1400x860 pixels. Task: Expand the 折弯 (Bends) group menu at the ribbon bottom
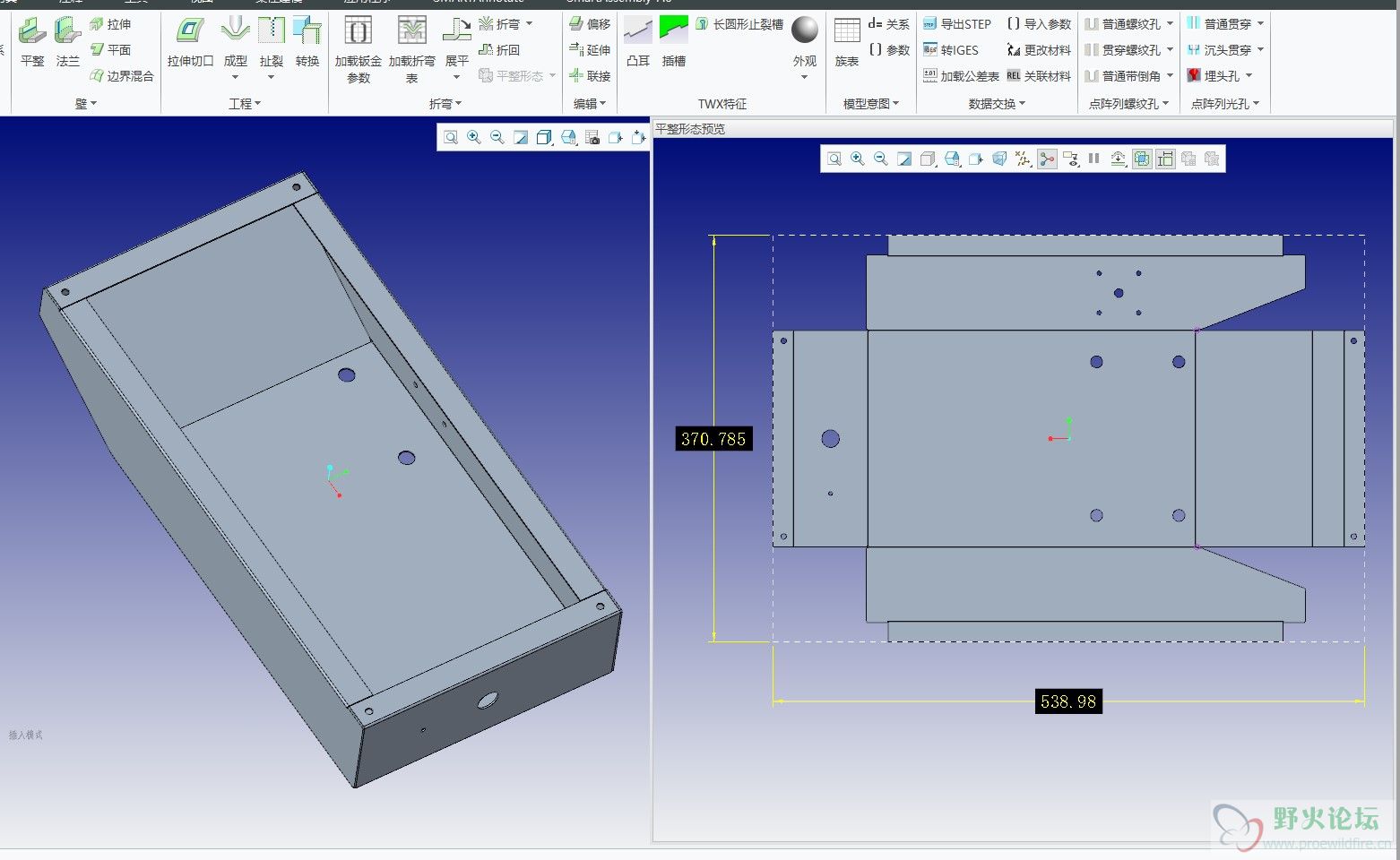[x=445, y=104]
